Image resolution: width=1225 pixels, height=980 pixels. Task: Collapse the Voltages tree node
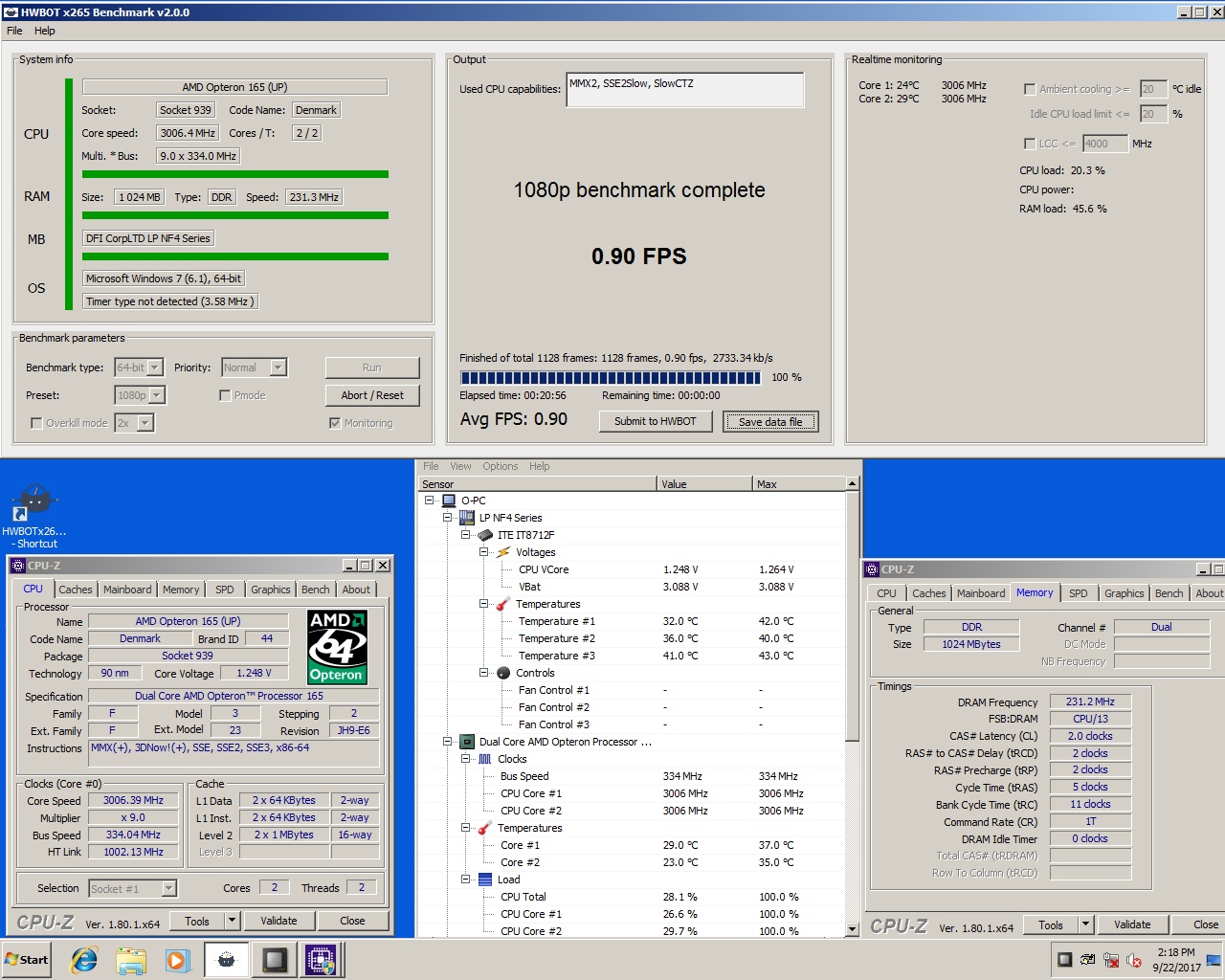pyautogui.click(x=484, y=552)
